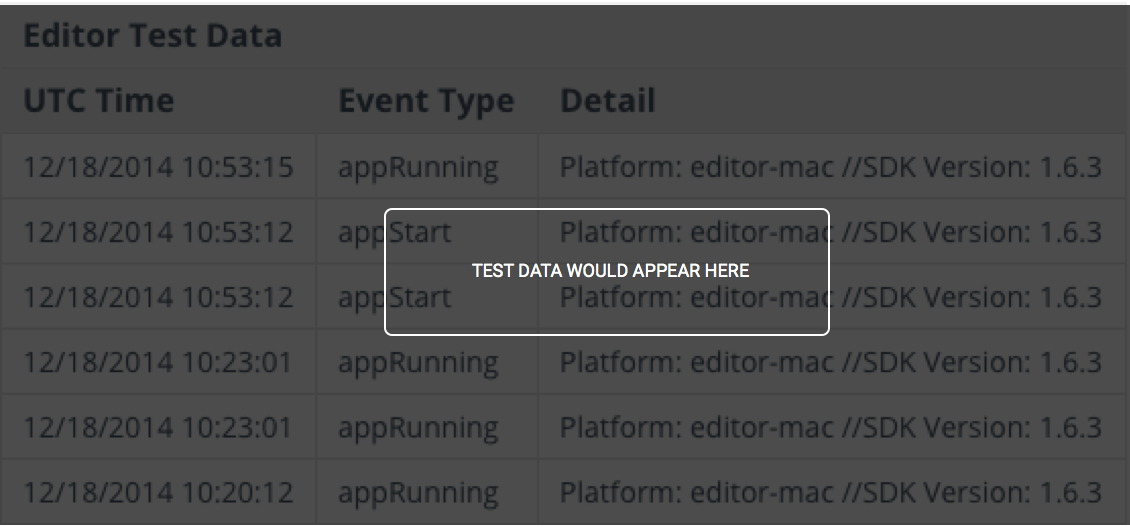The height and width of the screenshot is (527, 1130).
Task: Click the "Editor Test Data" table title
Action: click(x=152, y=36)
